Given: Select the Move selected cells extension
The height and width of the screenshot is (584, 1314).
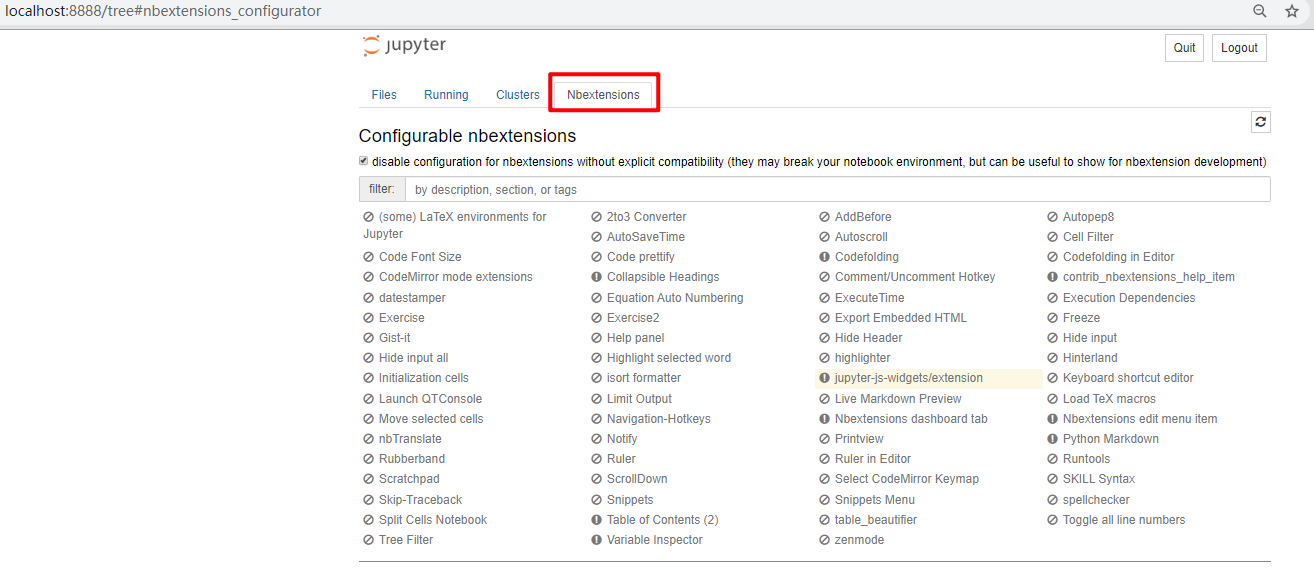Looking at the screenshot, I should coord(431,419).
